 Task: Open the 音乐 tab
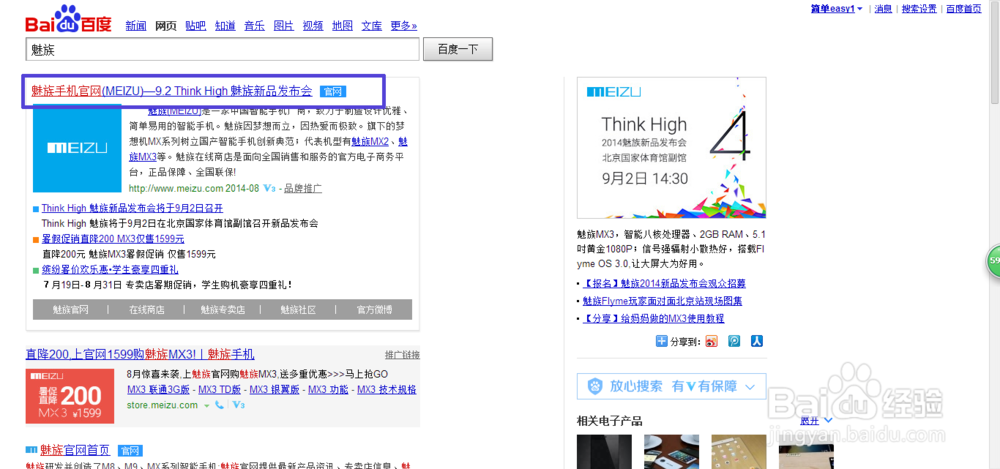click(x=254, y=26)
